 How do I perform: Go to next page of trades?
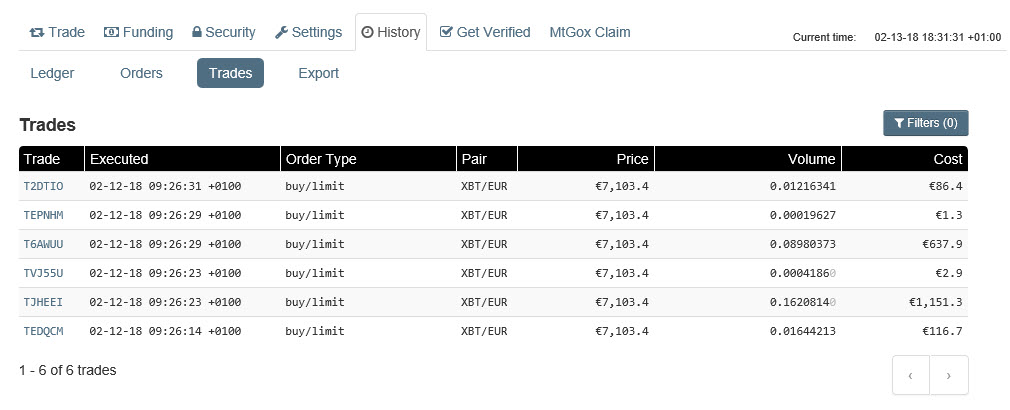click(948, 376)
